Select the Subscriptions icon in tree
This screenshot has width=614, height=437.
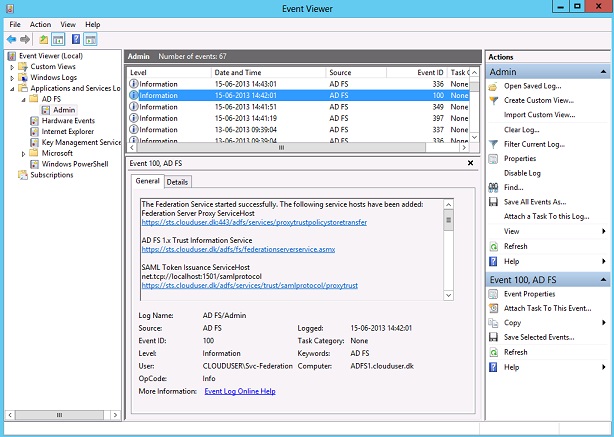point(23,175)
